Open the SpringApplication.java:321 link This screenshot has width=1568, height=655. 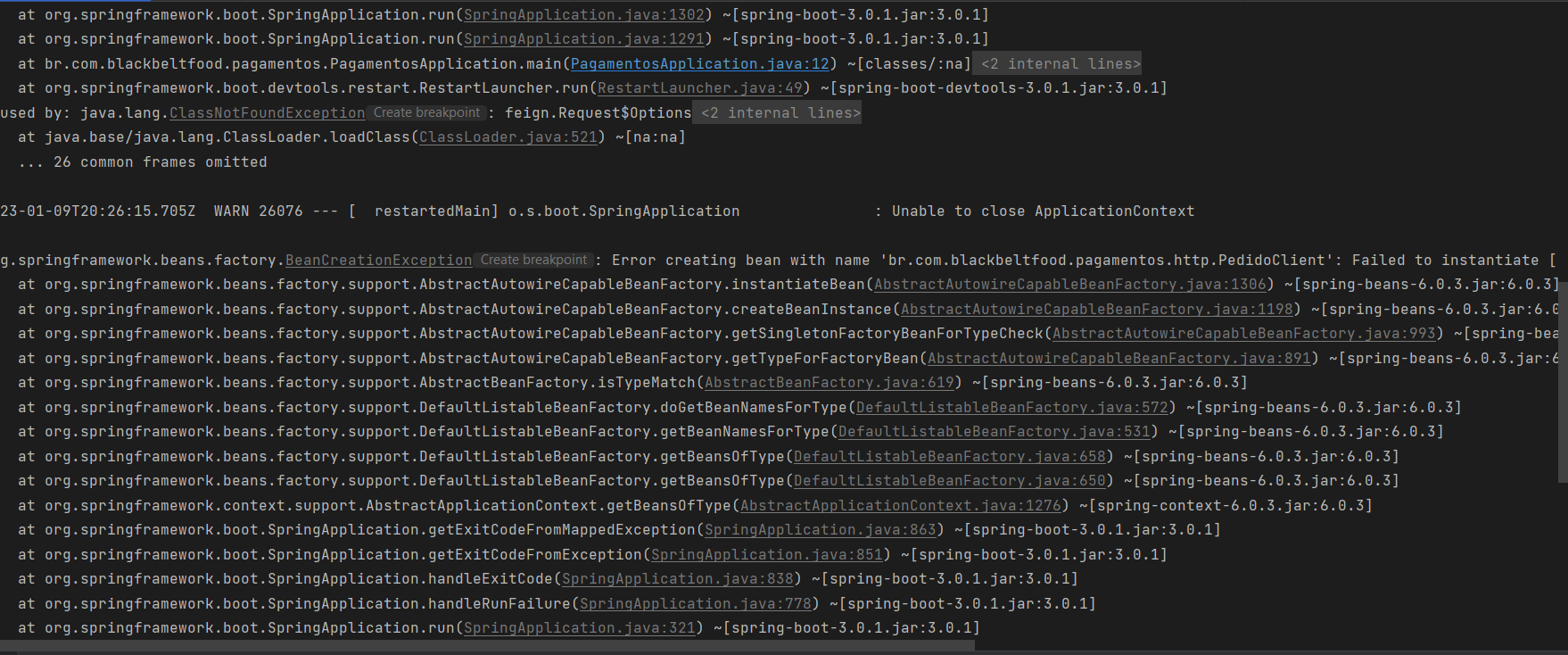(579, 628)
